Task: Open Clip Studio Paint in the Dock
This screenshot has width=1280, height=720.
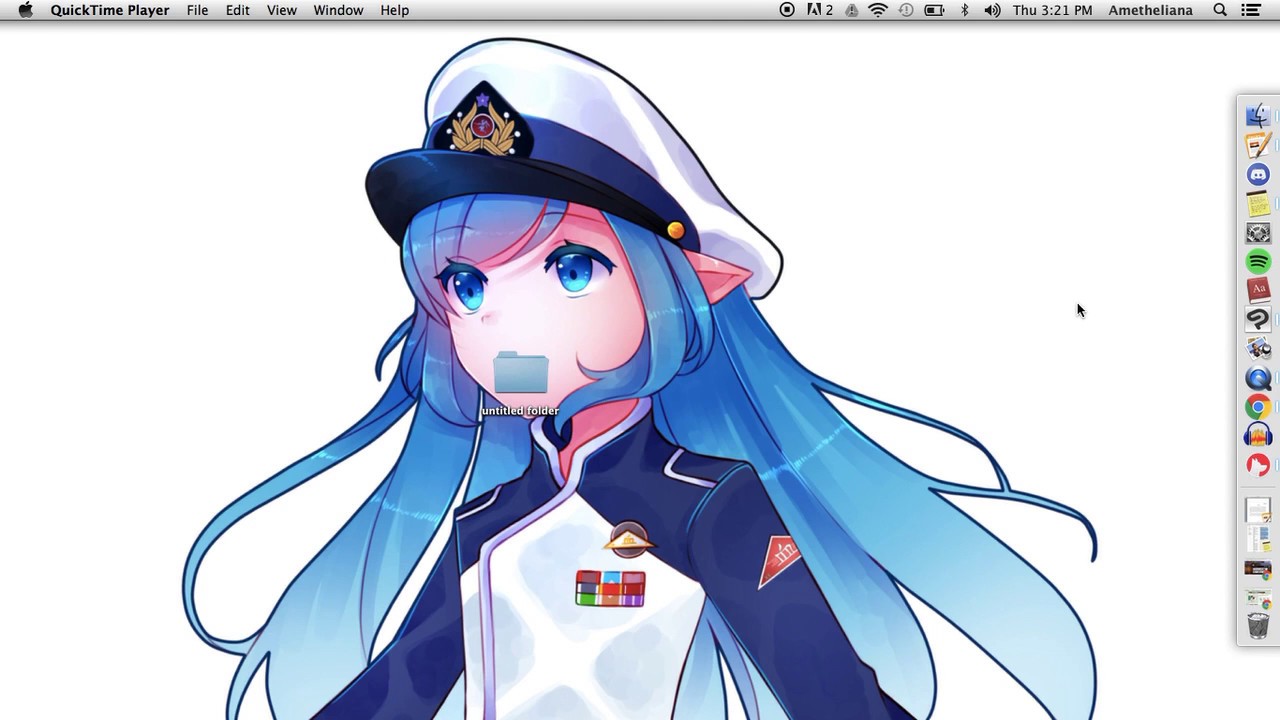Action: 1258,319
